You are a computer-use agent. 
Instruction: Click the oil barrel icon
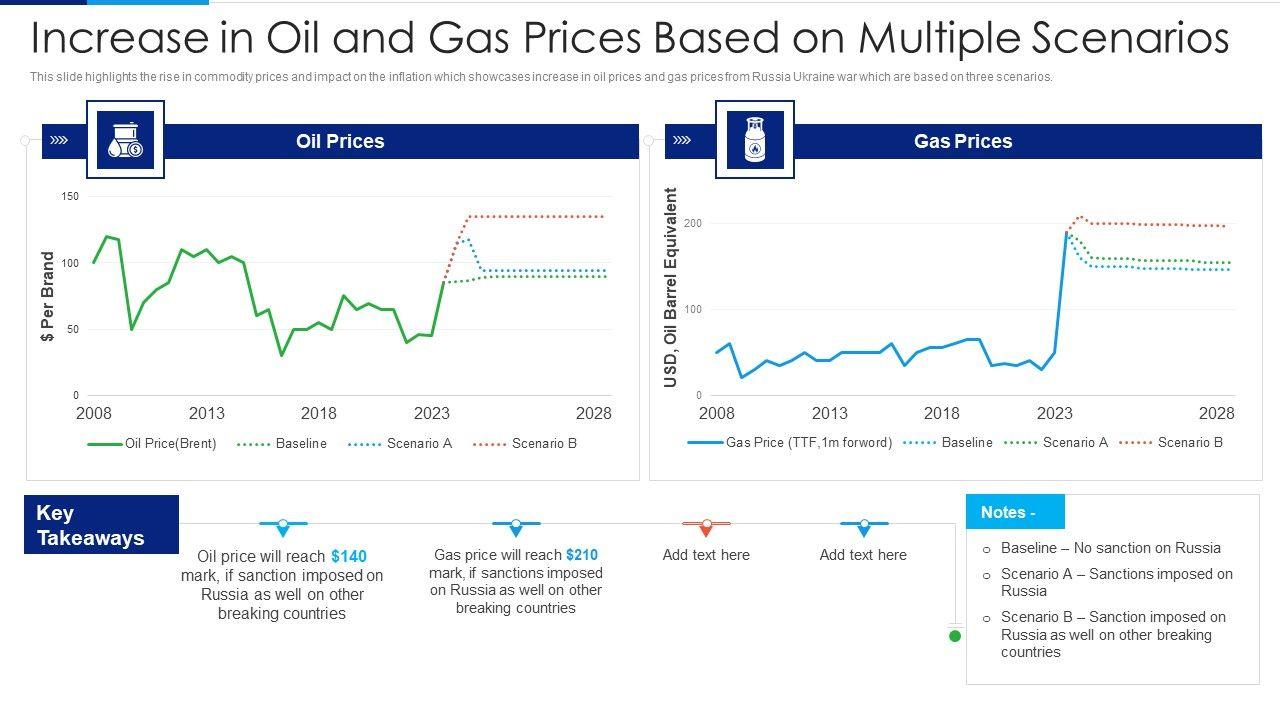[x=125, y=140]
